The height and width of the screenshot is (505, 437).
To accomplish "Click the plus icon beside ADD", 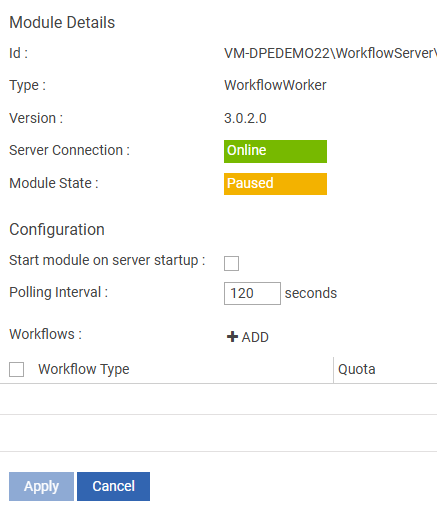I will pyautogui.click(x=232, y=337).
